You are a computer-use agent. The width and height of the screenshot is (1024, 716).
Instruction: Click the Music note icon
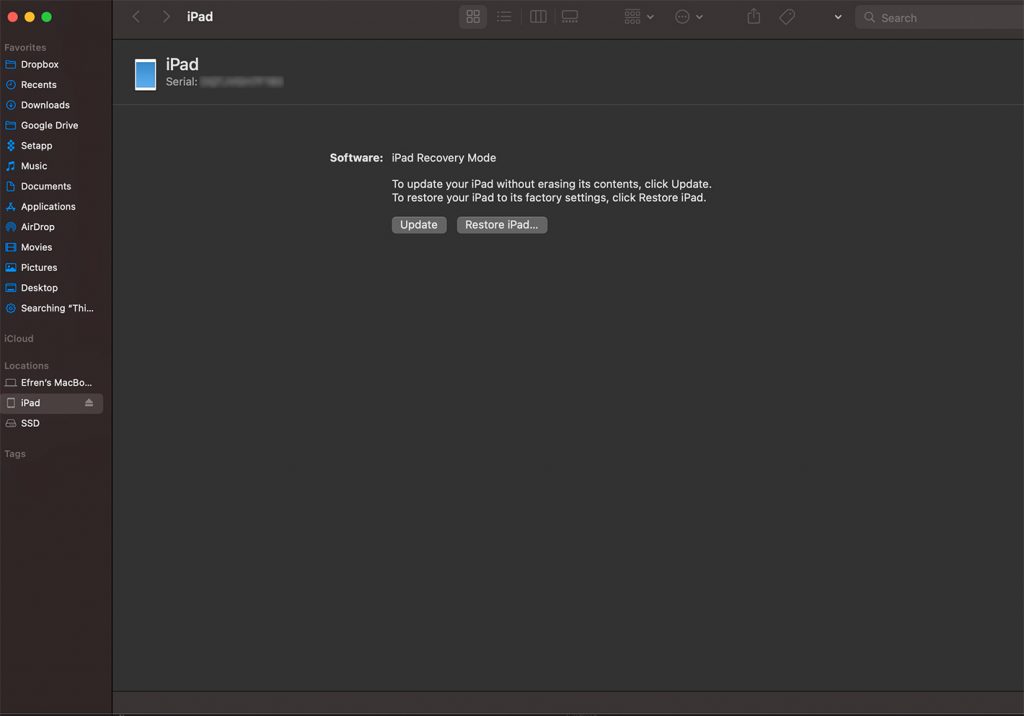pos(10,166)
